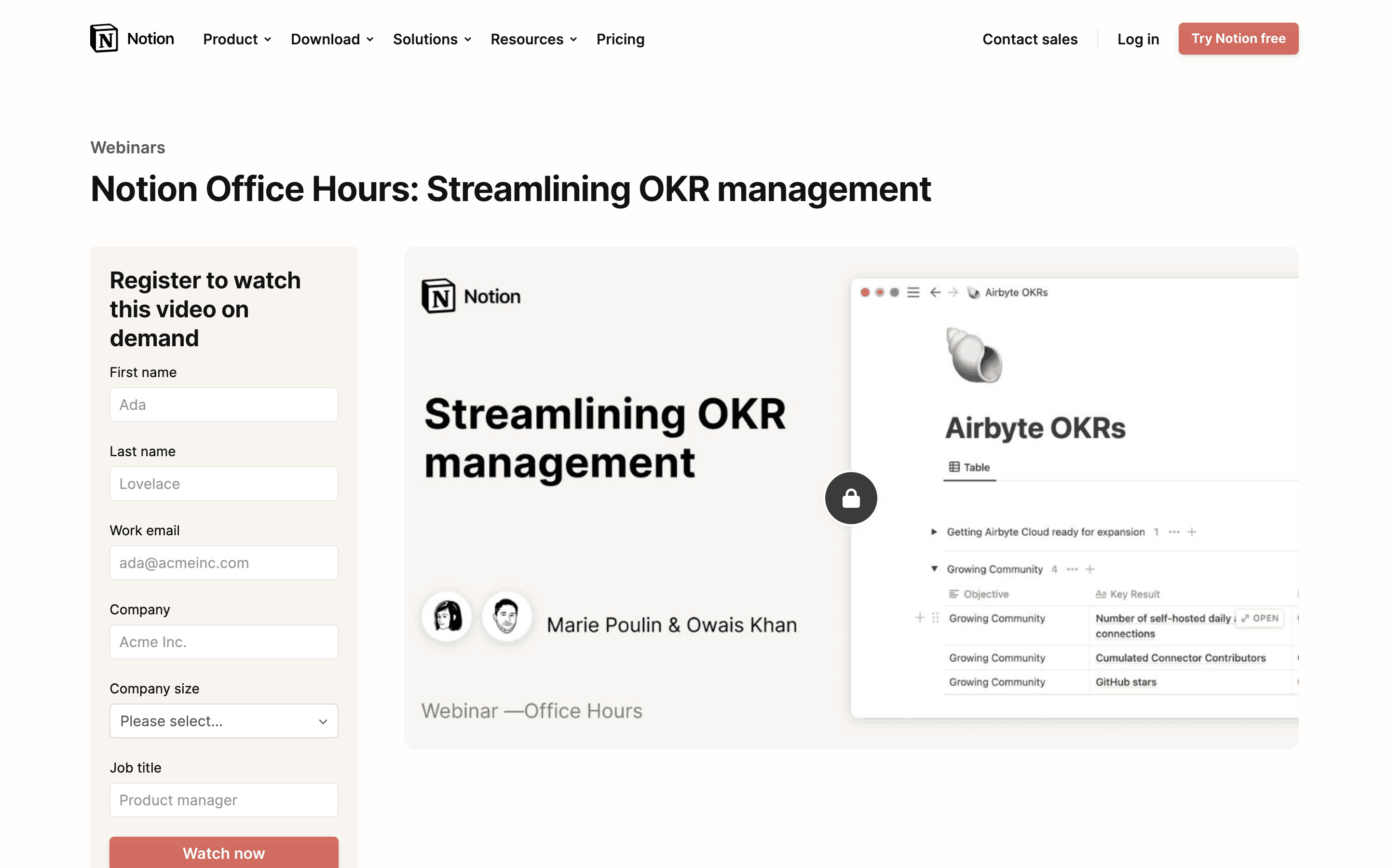Click the snail shell page icon

[x=973, y=355]
